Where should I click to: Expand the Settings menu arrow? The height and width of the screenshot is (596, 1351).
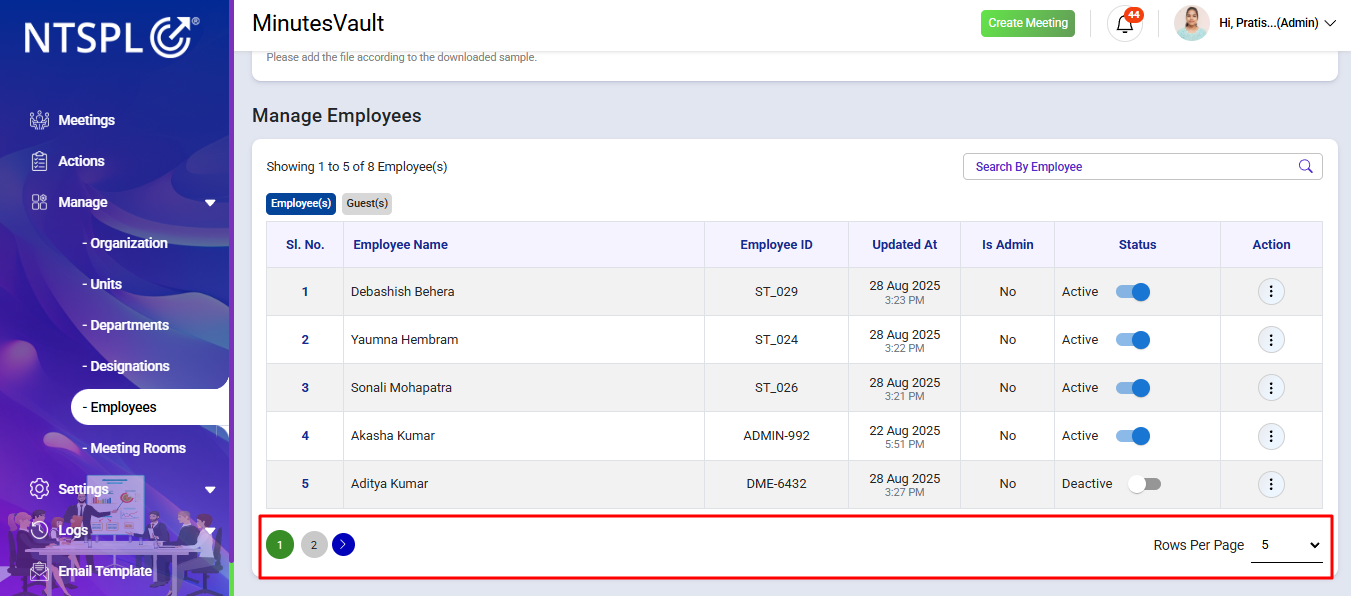pyautogui.click(x=210, y=489)
